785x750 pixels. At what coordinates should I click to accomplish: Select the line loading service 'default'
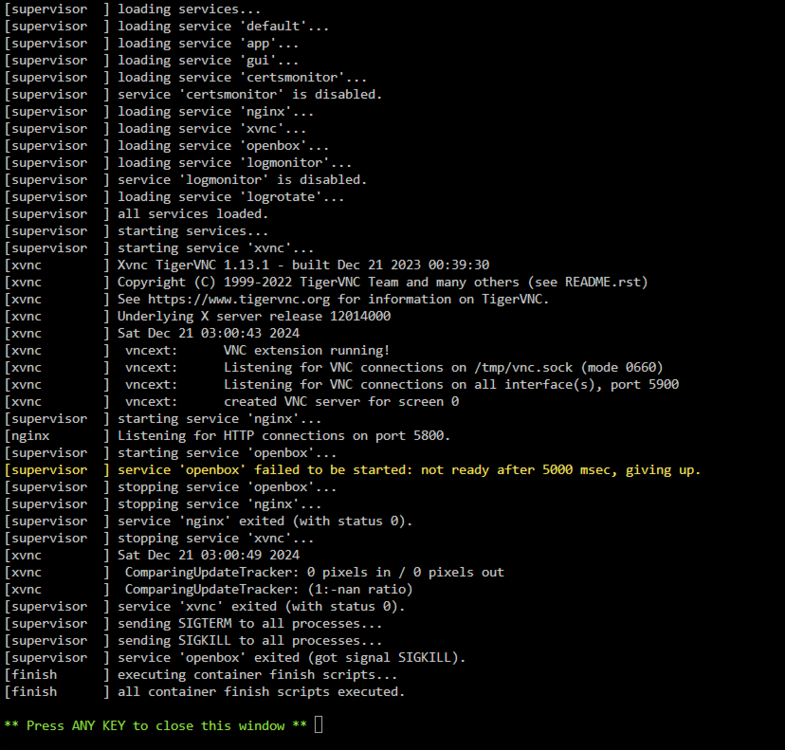point(166,26)
